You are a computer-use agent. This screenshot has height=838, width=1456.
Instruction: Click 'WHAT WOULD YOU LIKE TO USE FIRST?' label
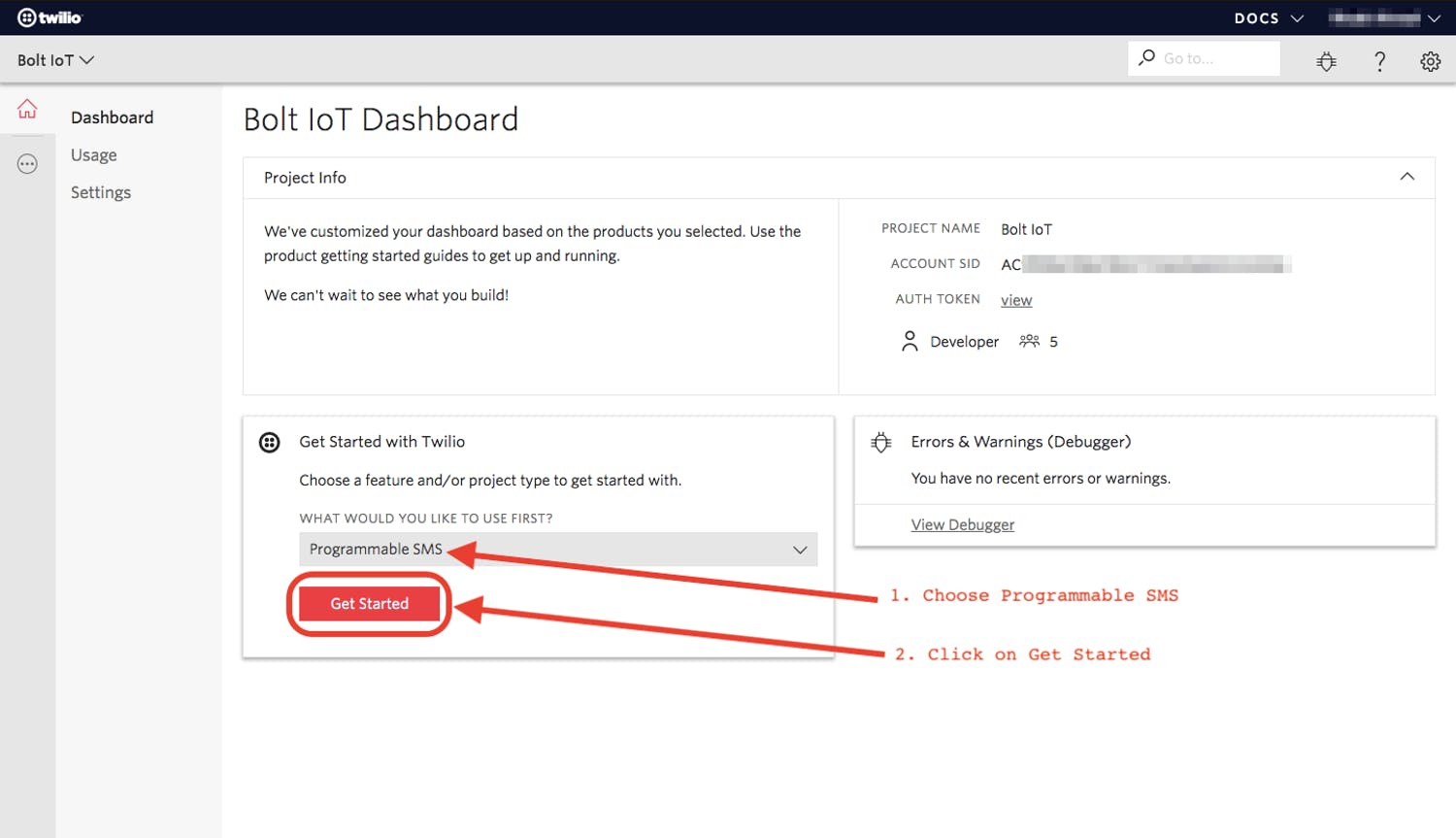point(426,519)
